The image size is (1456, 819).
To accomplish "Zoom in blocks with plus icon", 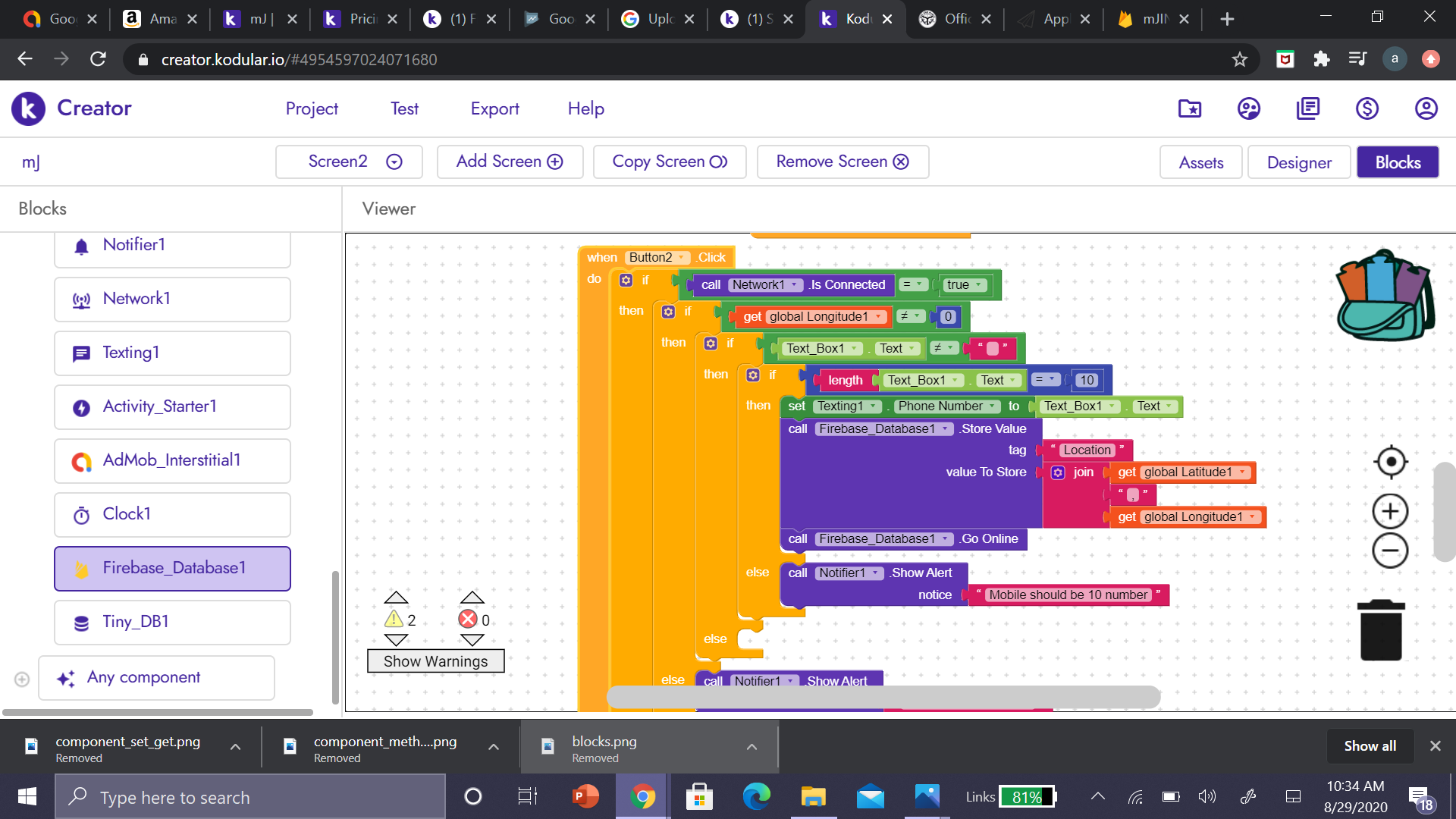I will [x=1390, y=512].
